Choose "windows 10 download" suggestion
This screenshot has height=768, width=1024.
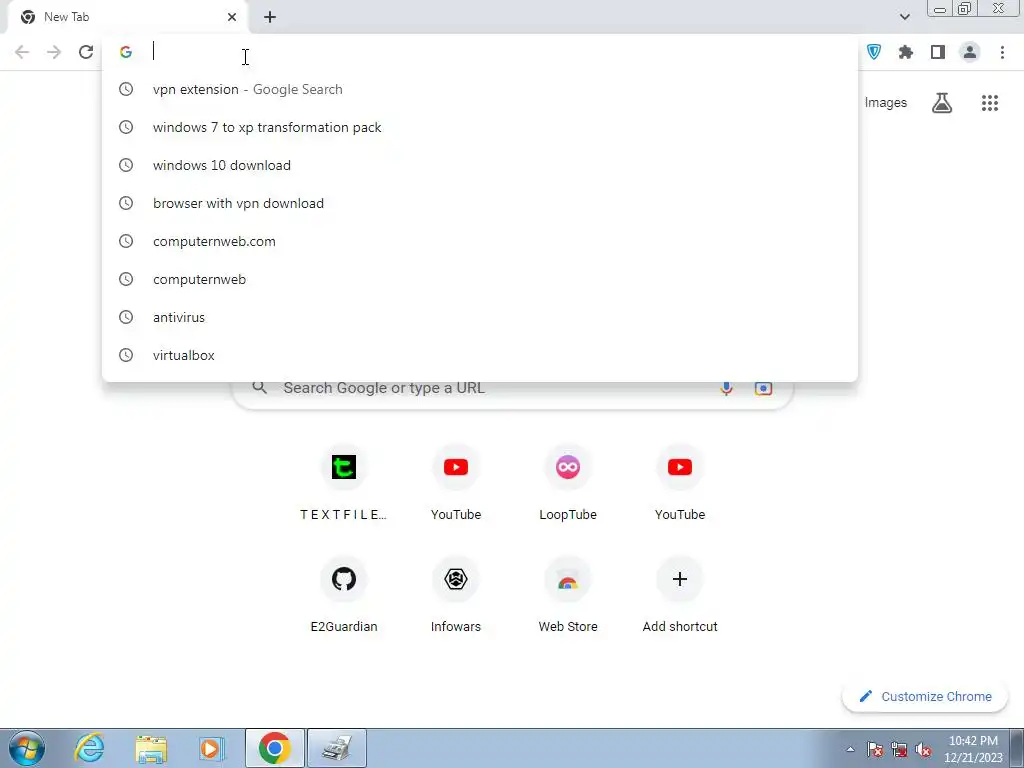tap(480, 165)
